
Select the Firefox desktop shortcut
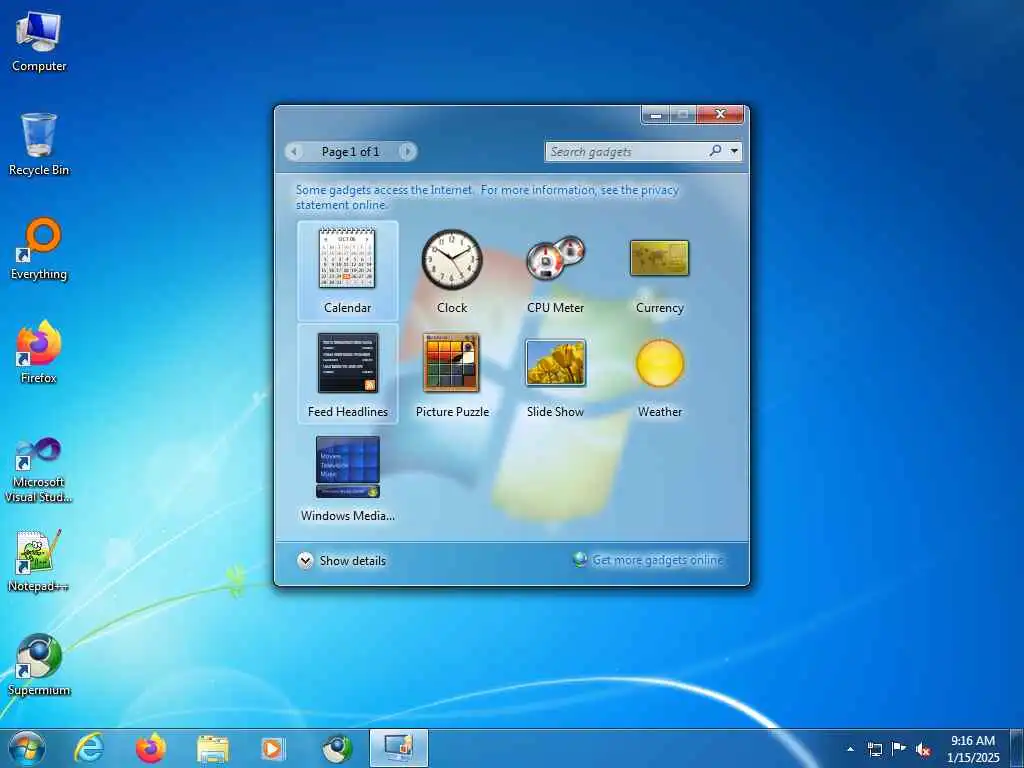39,353
